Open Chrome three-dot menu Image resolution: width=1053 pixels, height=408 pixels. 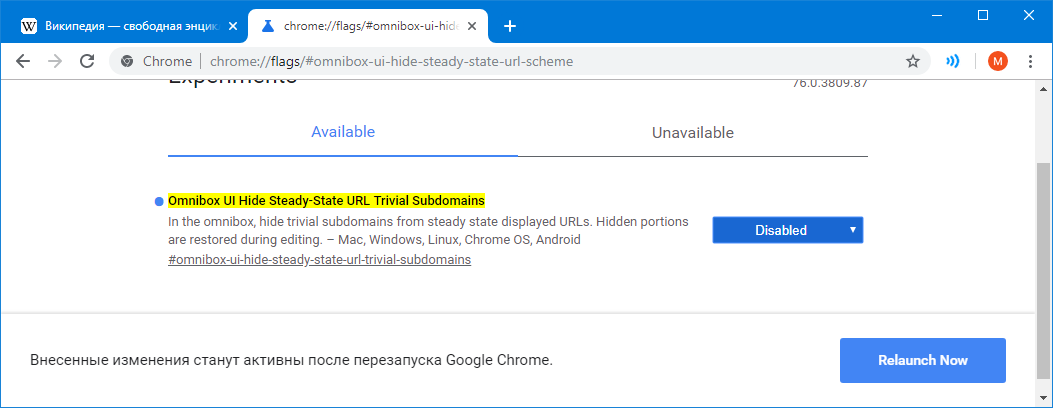pyautogui.click(x=1031, y=61)
